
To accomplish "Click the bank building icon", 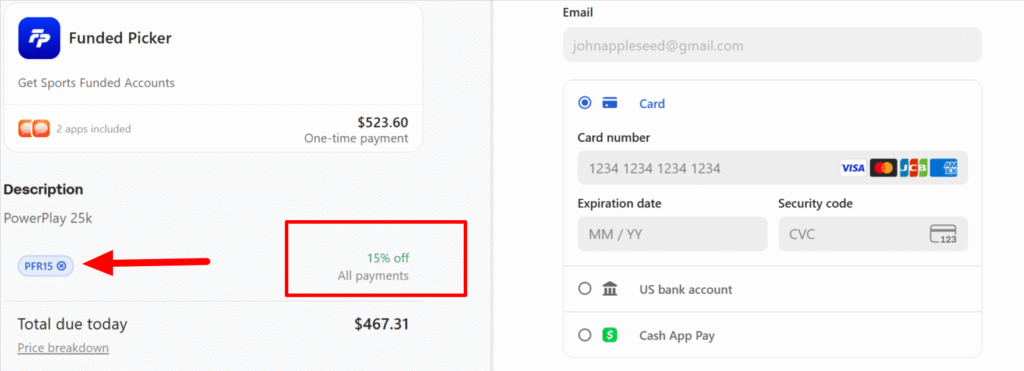I will click(610, 289).
